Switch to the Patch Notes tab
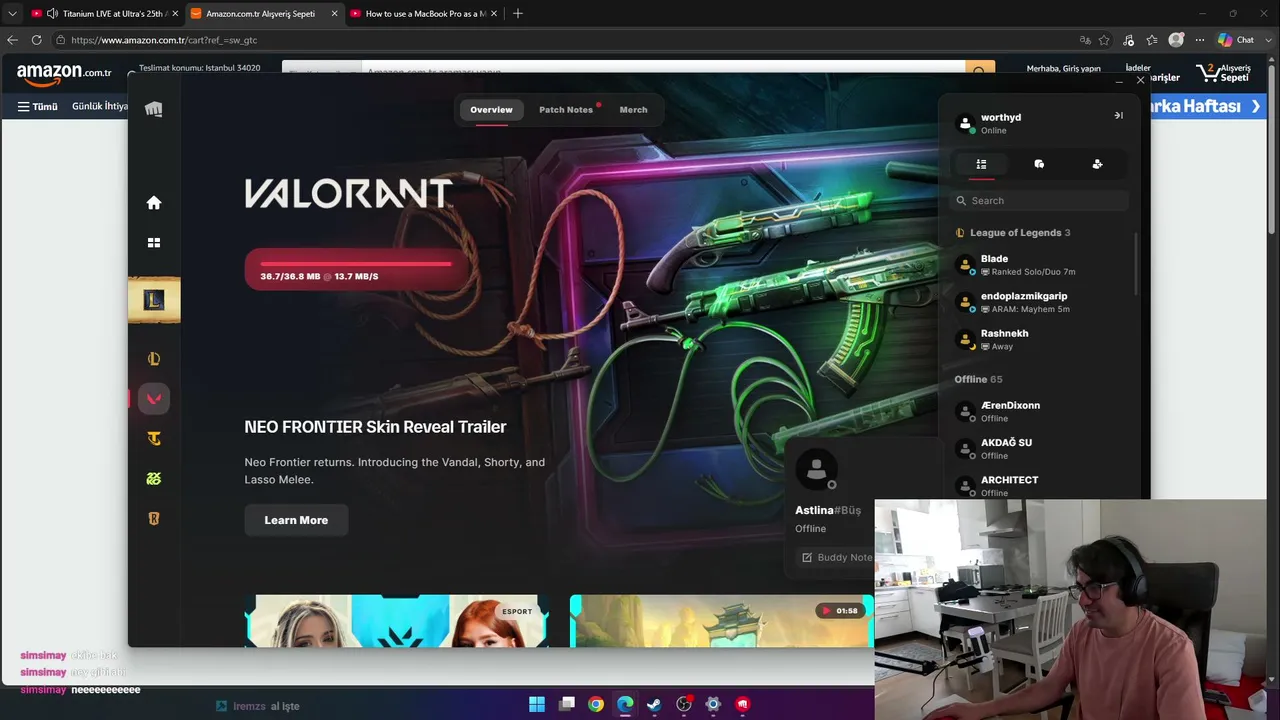This screenshot has width=1280, height=720. tap(566, 110)
